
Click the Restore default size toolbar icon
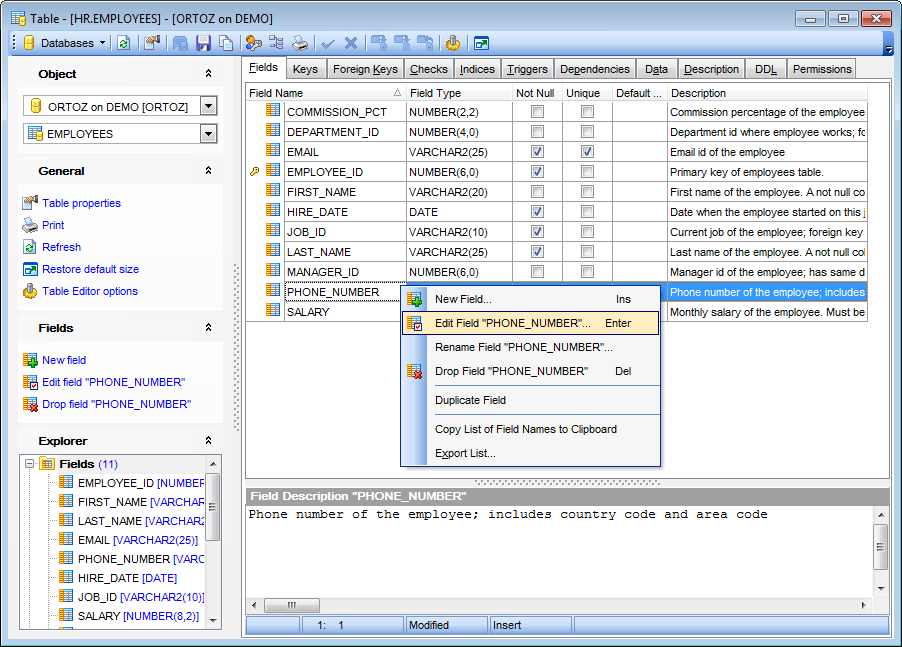tap(481, 43)
